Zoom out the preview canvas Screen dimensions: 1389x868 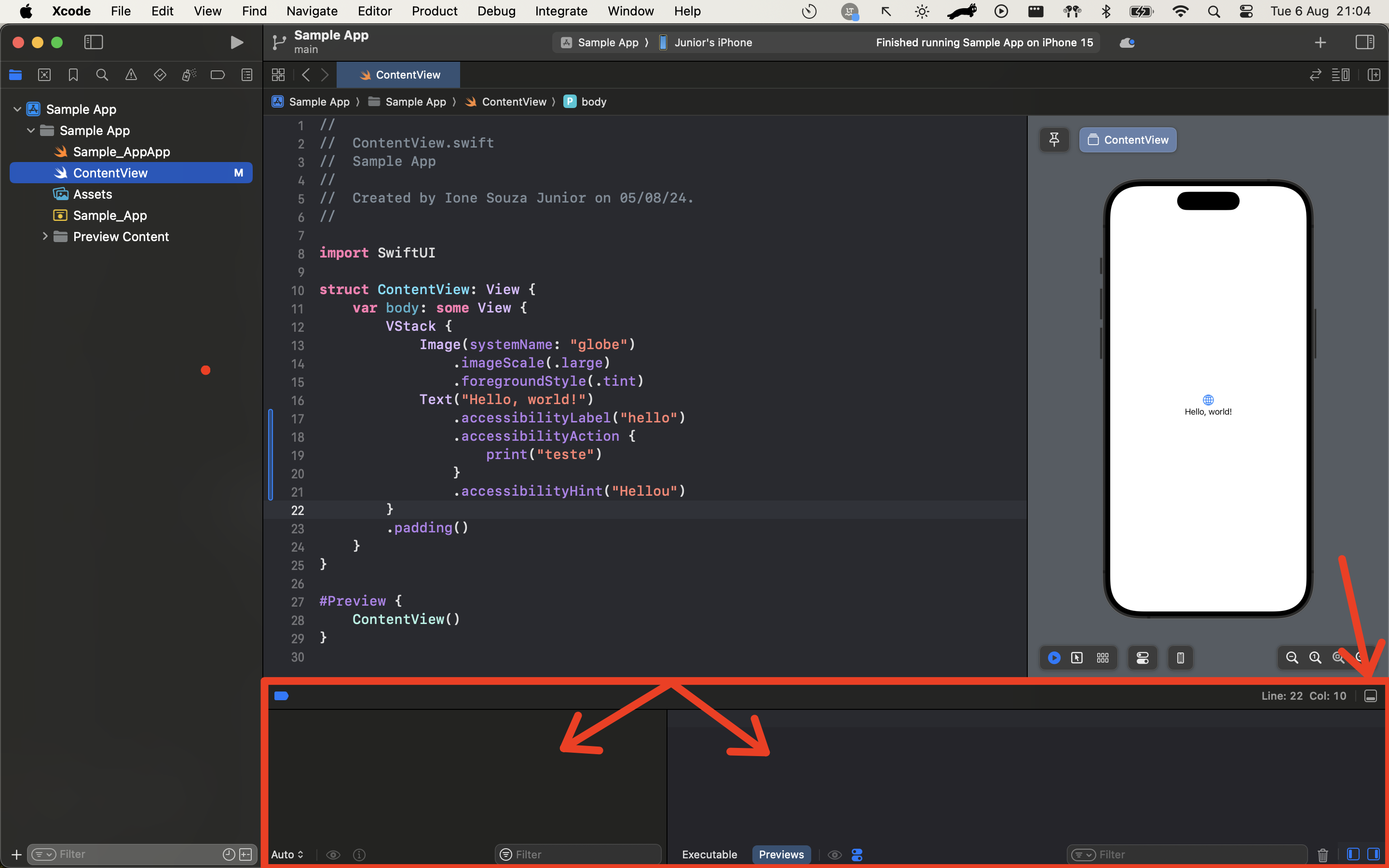(1292, 657)
